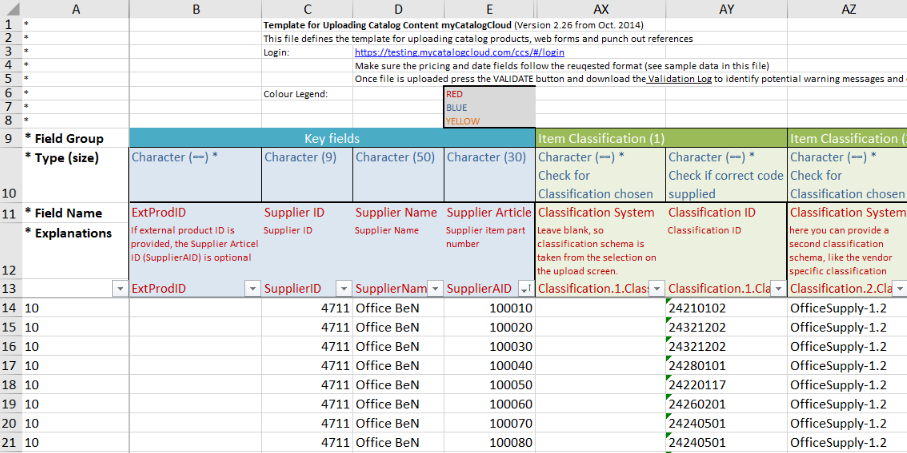Open the SupplierID filter dropdown arrow
The width and height of the screenshot is (907, 453).
[343, 288]
